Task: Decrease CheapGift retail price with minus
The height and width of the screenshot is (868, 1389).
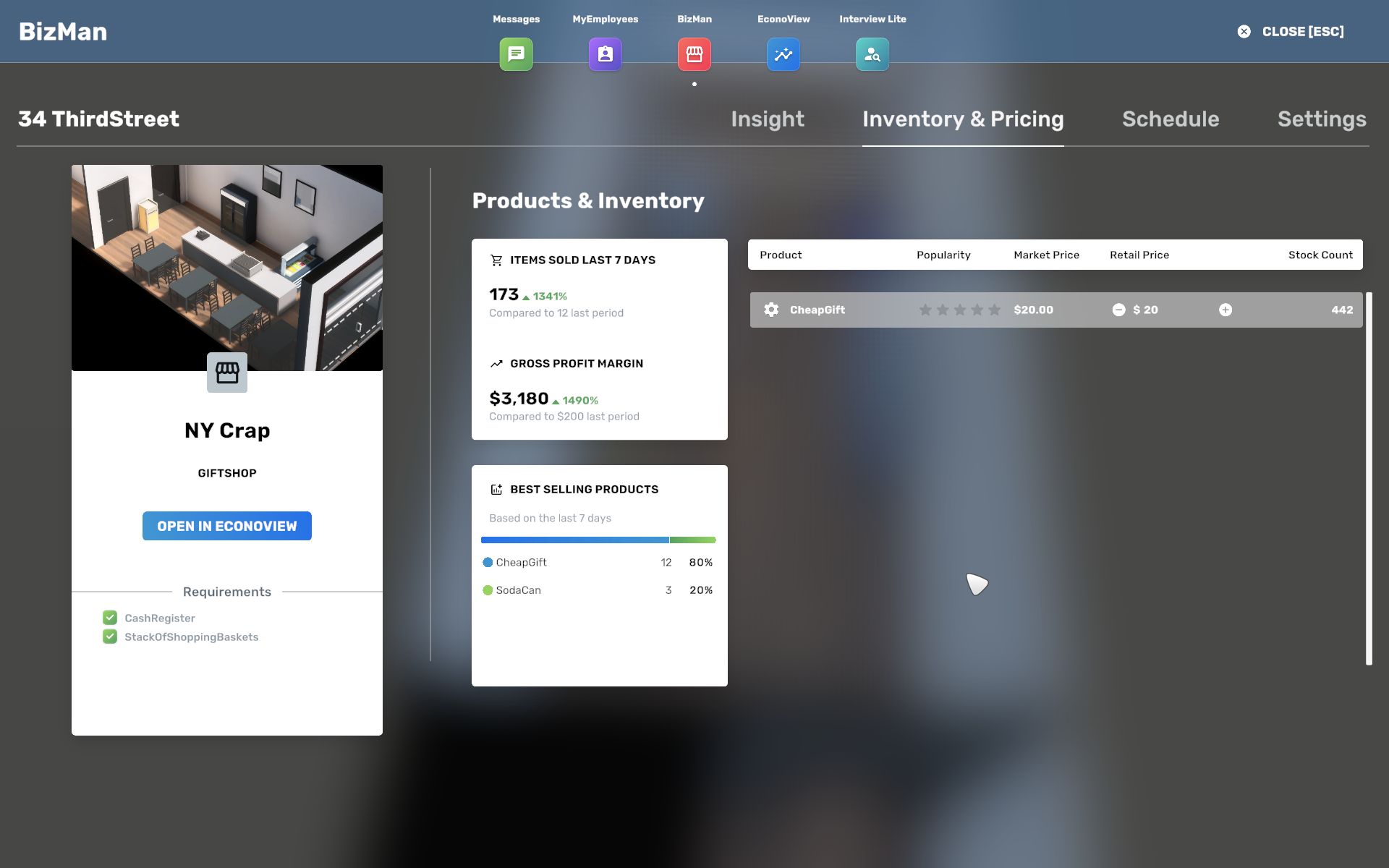Action: click(1118, 310)
